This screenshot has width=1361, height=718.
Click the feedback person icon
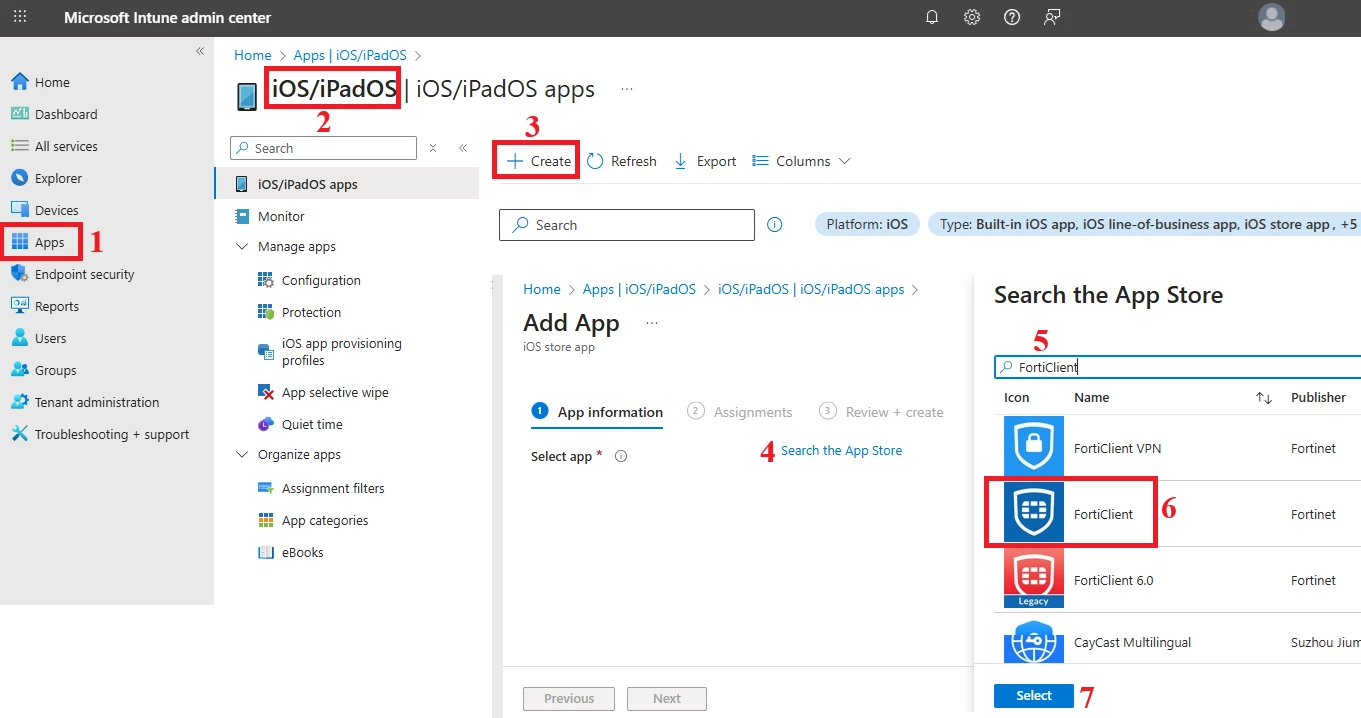coord(1052,17)
